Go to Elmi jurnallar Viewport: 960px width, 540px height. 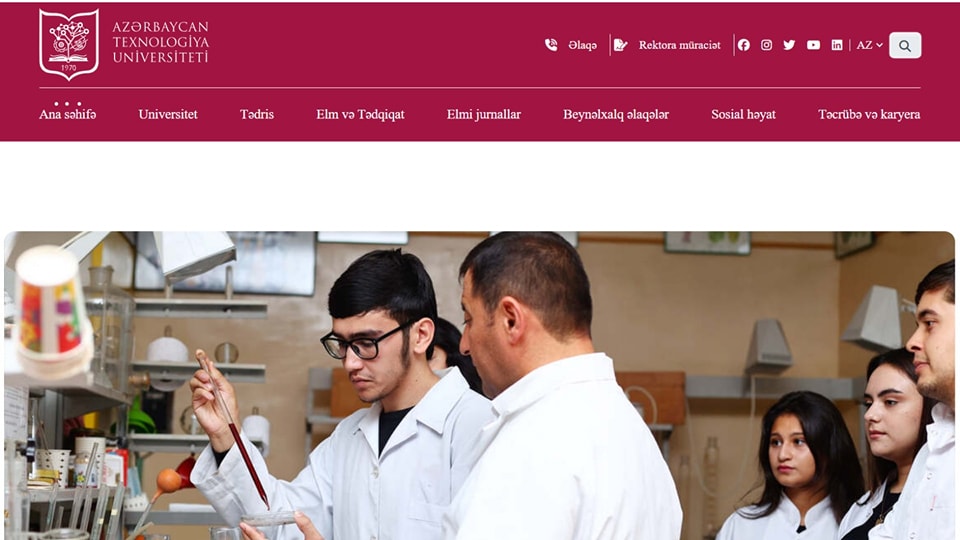pyautogui.click(x=484, y=114)
